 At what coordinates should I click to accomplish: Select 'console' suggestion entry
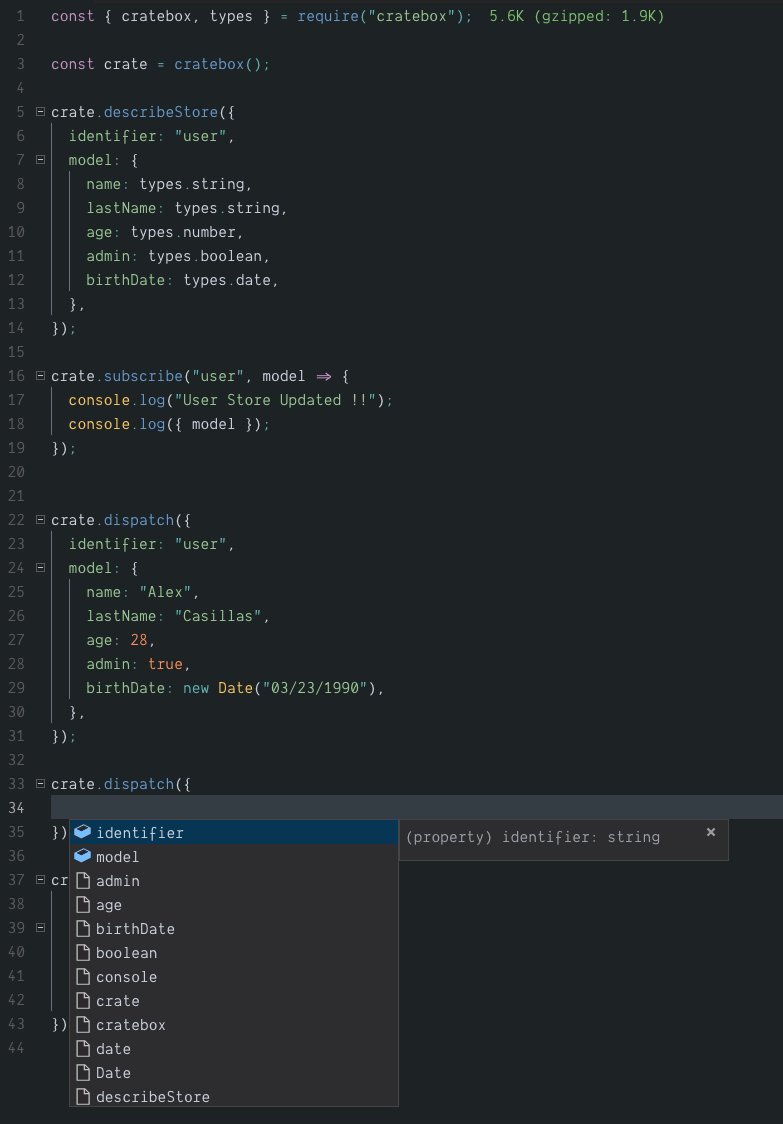pyautogui.click(x=234, y=976)
